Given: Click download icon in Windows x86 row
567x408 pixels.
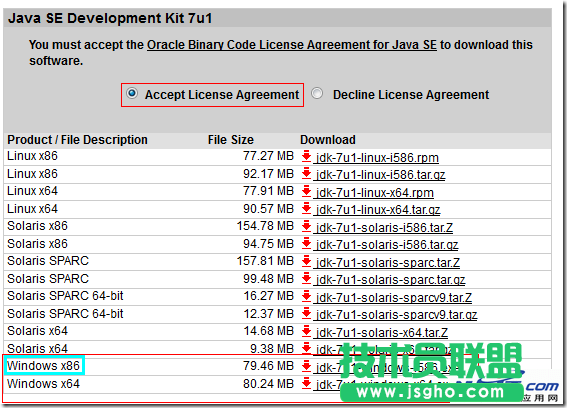Looking at the screenshot, I should (x=306, y=366).
